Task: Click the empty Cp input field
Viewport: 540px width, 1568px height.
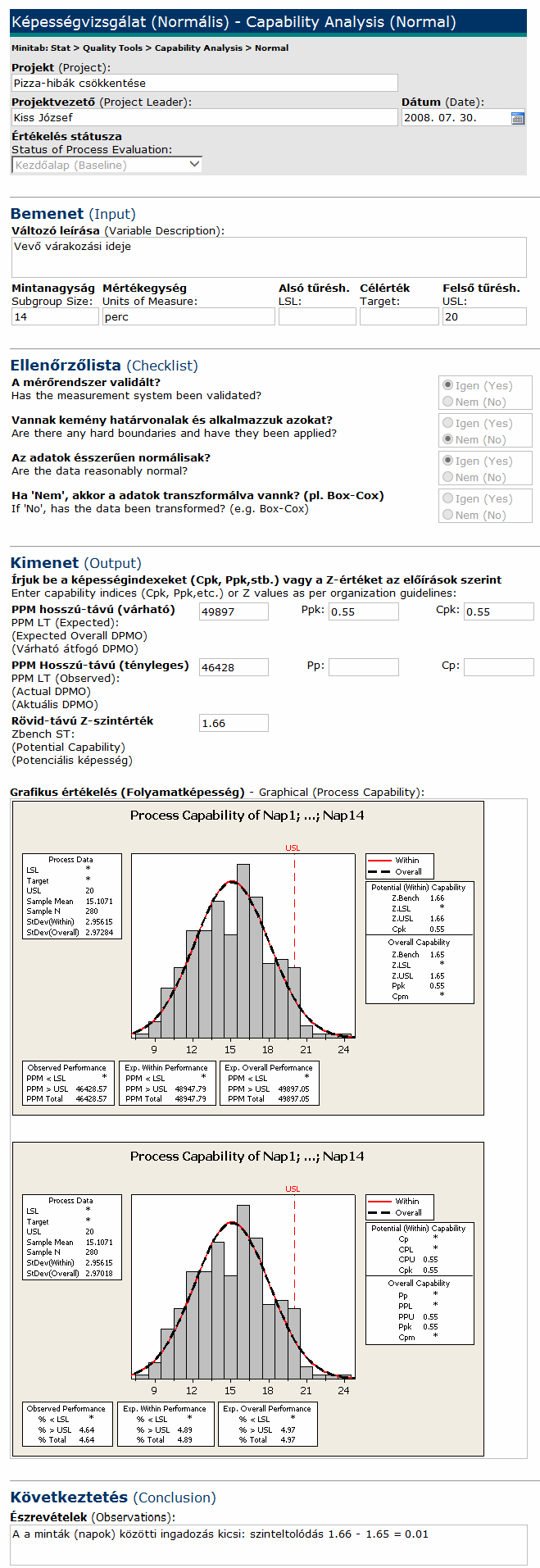Action: click(x=498, y=667)
